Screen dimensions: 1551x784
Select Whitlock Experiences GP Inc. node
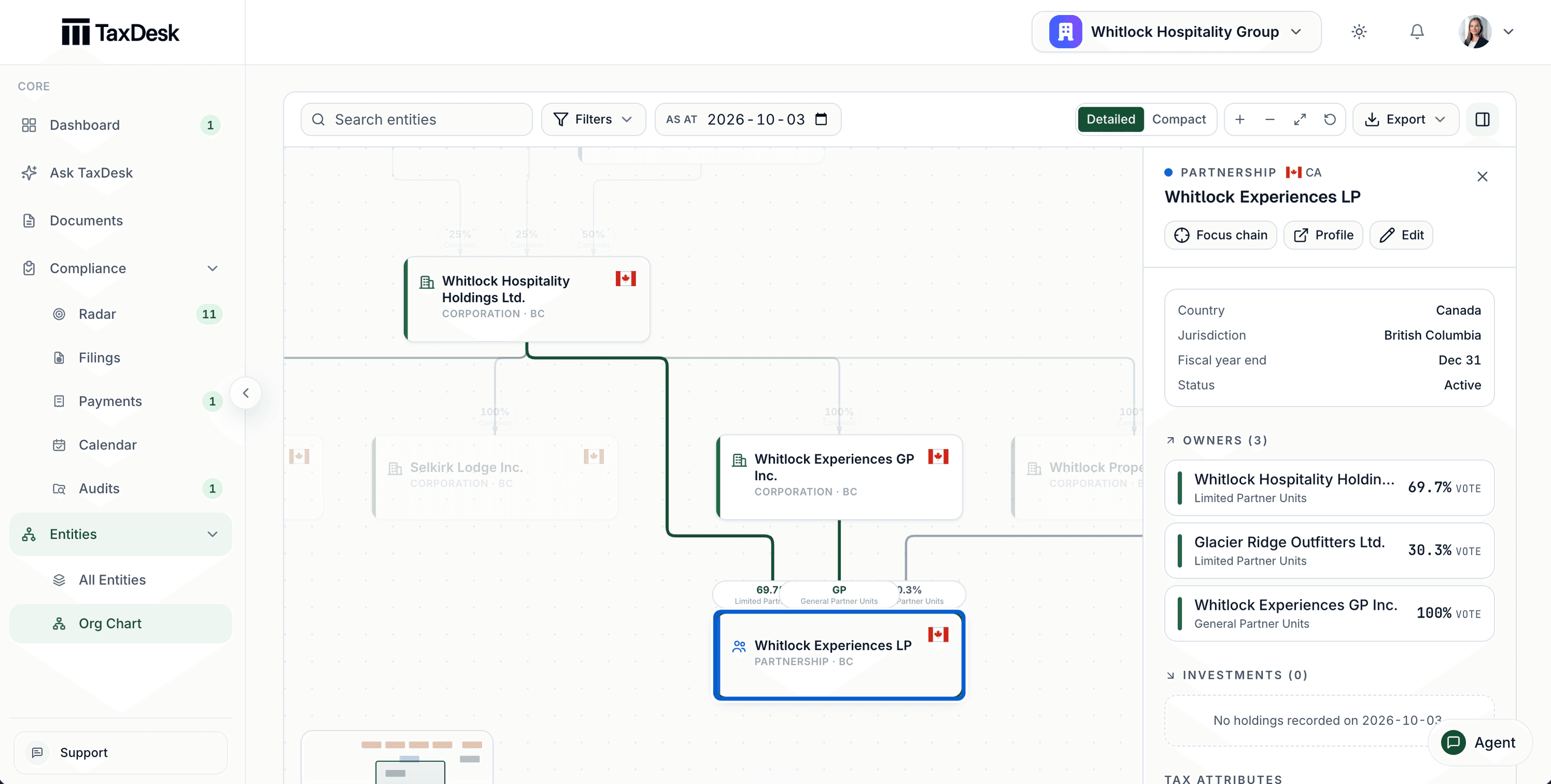(839, 477)
